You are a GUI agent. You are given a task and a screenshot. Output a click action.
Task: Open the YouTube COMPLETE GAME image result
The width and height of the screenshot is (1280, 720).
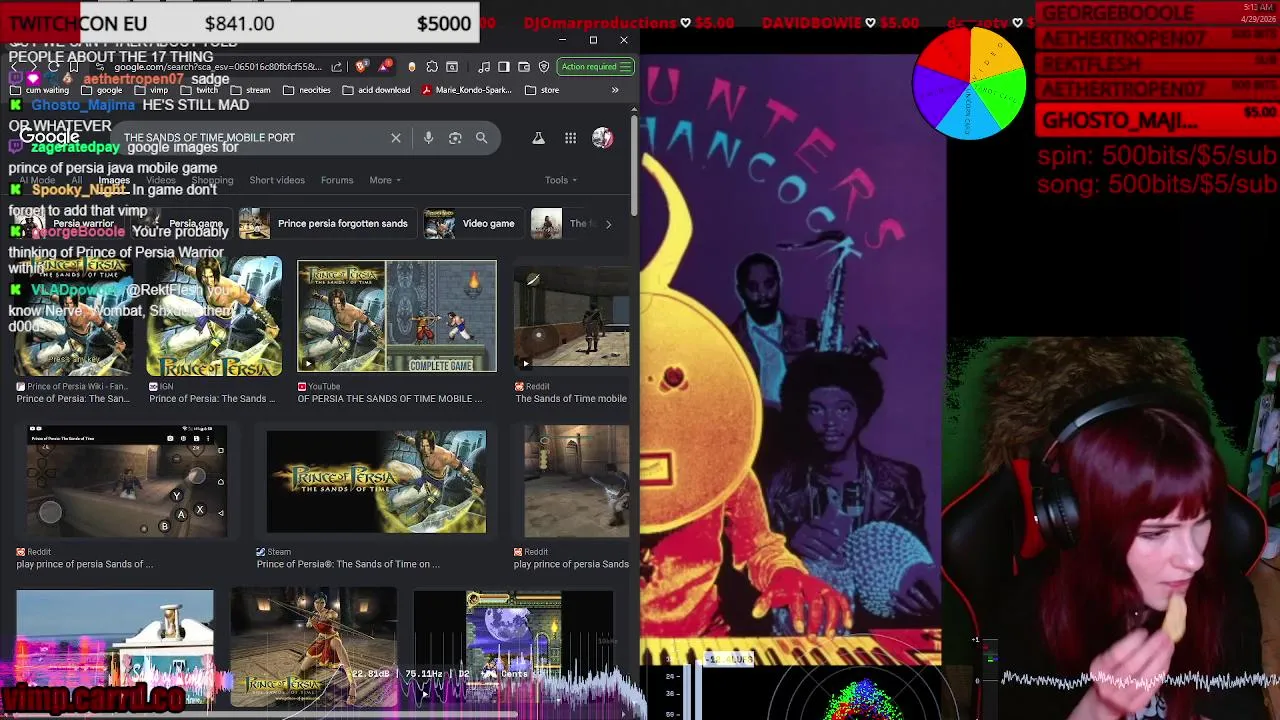[397, 316]
